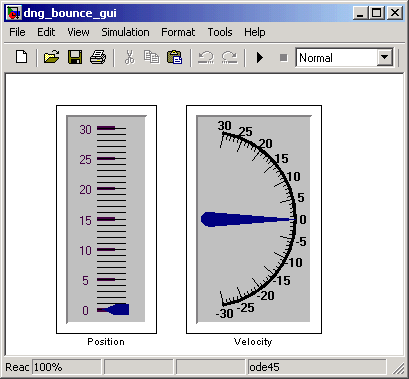
Task: Open a model using the folder icon
Action: click(52, 57)
